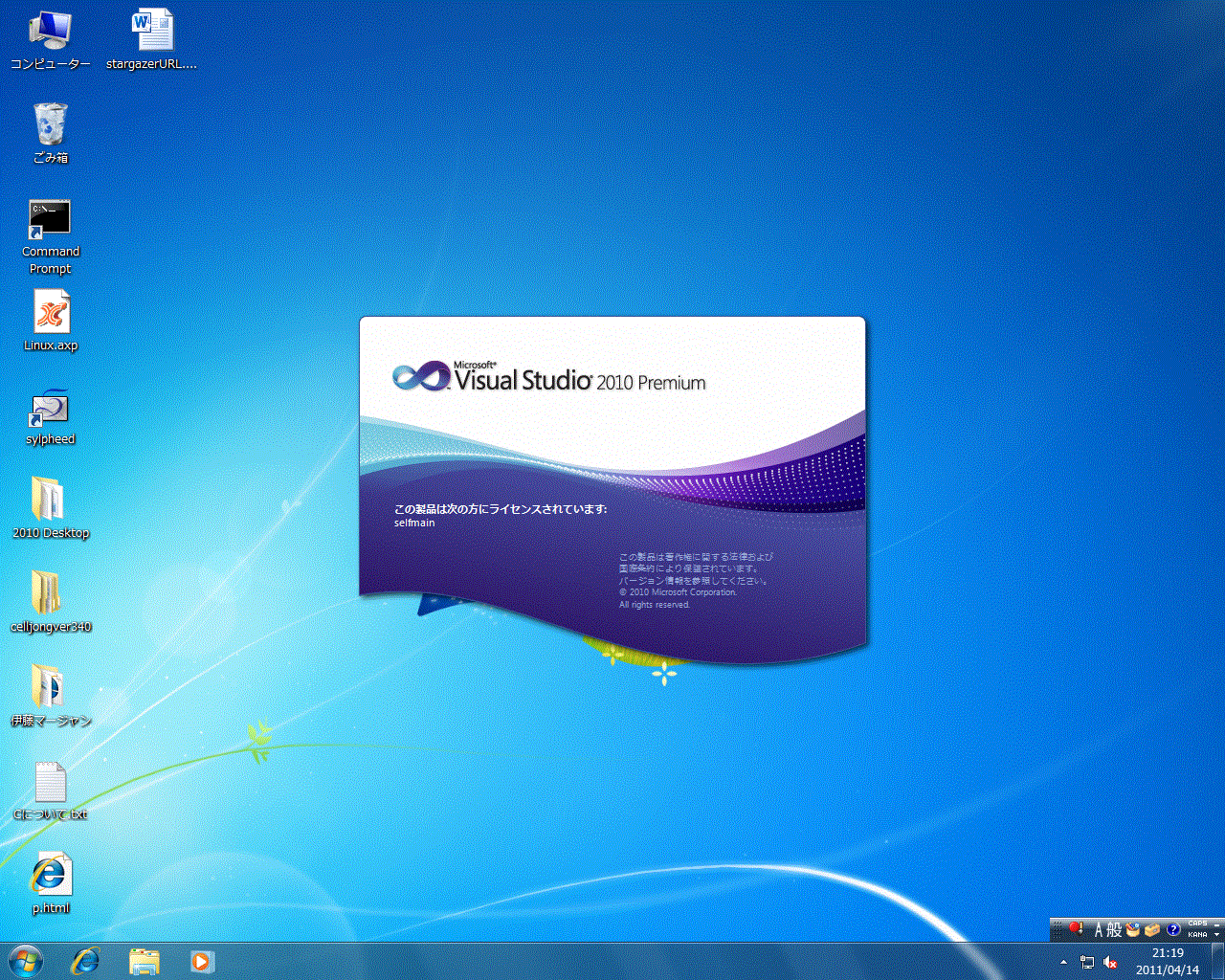Select the Command Prompt shortcut icon
Viewport: 1225px width, 980px height.
click(51, 236)
